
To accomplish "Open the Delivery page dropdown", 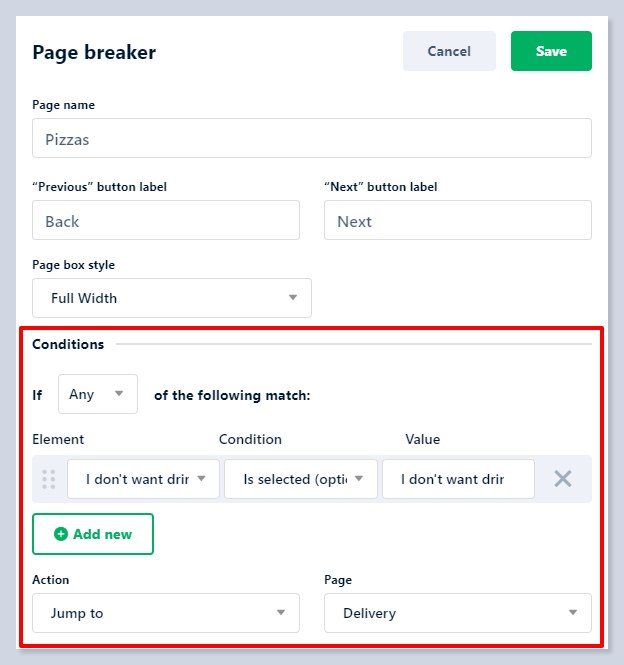I will point(457,613).
